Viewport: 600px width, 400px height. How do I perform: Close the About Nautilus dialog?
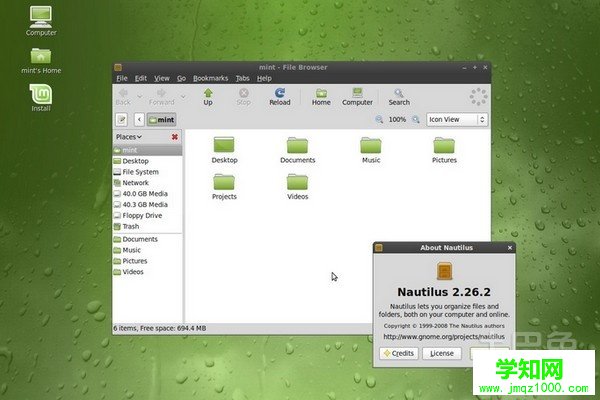pyautogui.click(x=510, y=248)
